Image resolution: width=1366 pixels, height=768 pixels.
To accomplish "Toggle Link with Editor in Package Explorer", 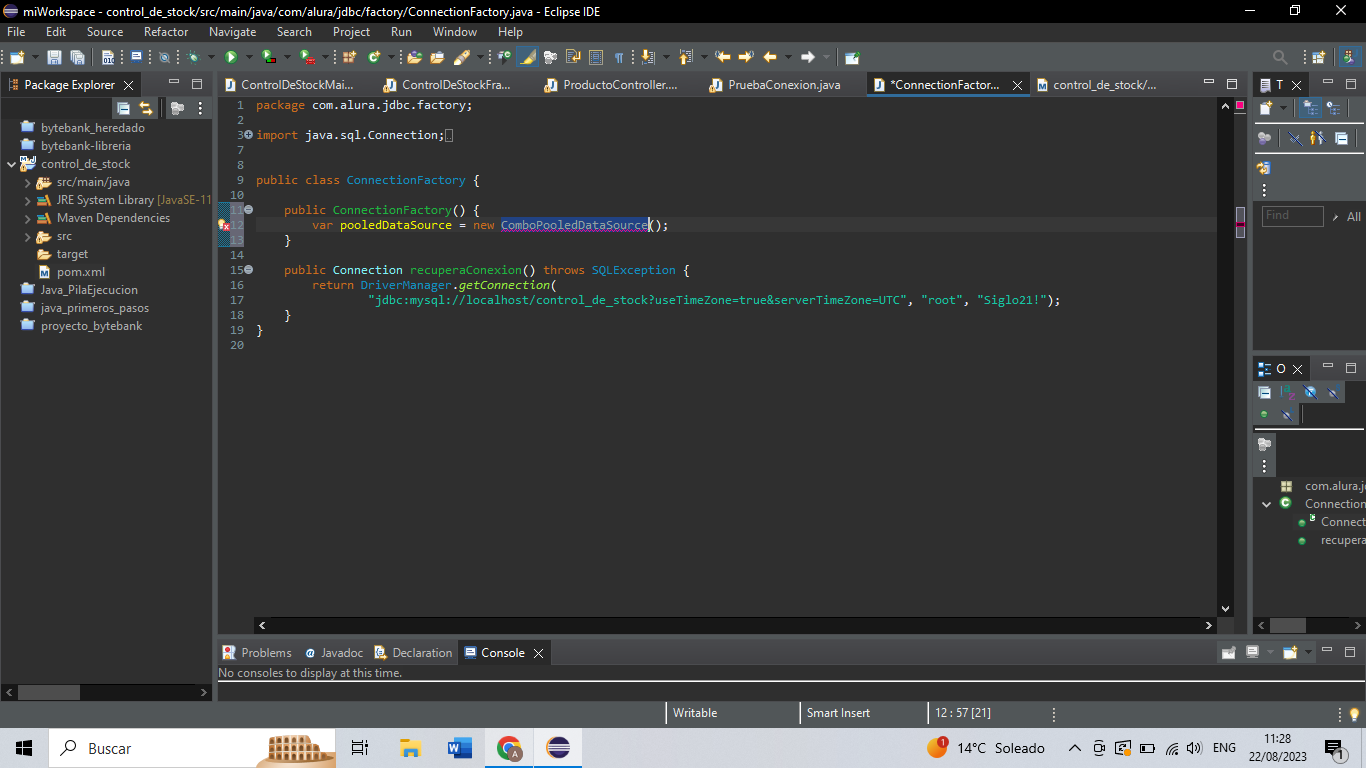I will coord(146,108).
